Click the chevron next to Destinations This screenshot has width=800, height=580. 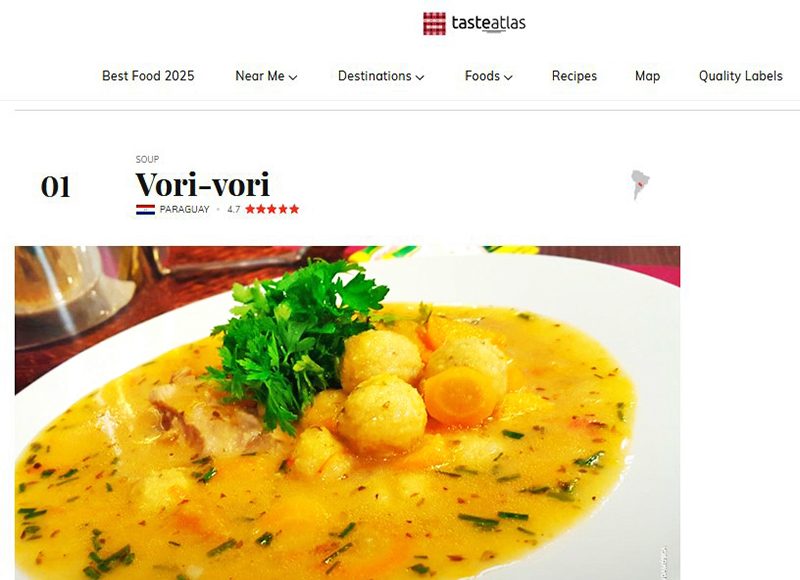click(x=419, y=78)
